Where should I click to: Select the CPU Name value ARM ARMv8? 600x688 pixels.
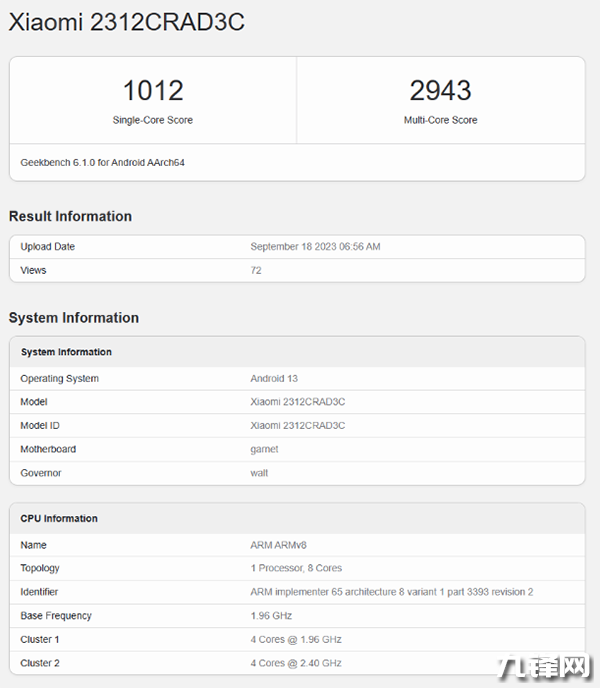[278, 545]
